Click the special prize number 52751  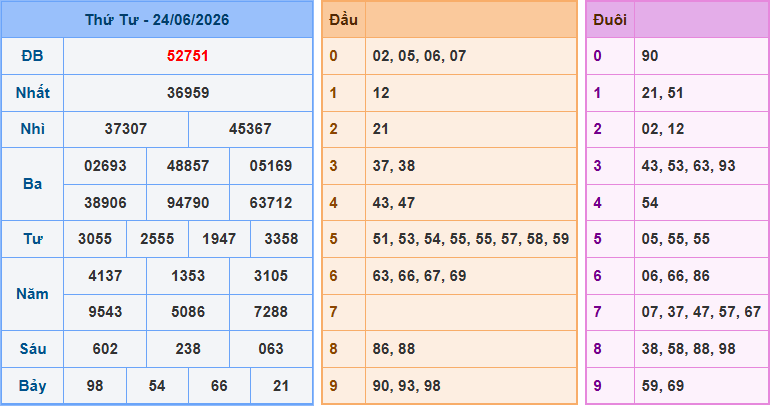[188, 56]
